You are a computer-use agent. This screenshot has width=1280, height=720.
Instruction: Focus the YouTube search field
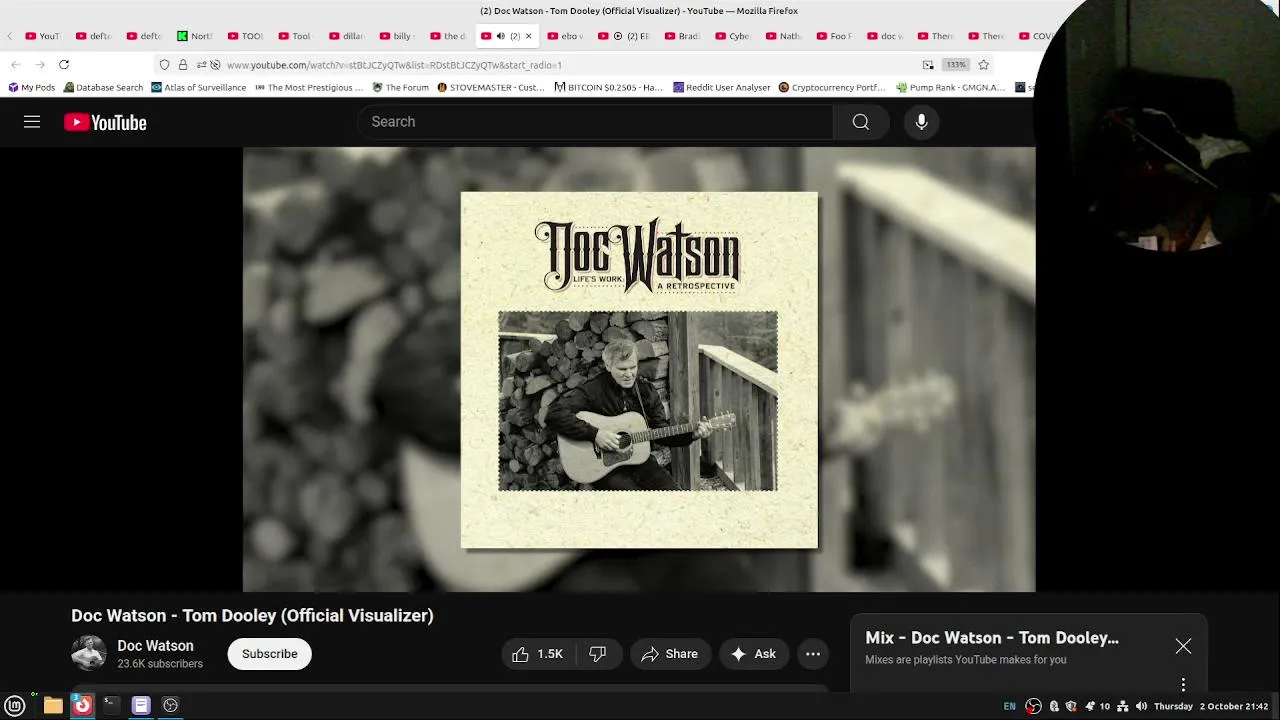[x=595, y=122]
